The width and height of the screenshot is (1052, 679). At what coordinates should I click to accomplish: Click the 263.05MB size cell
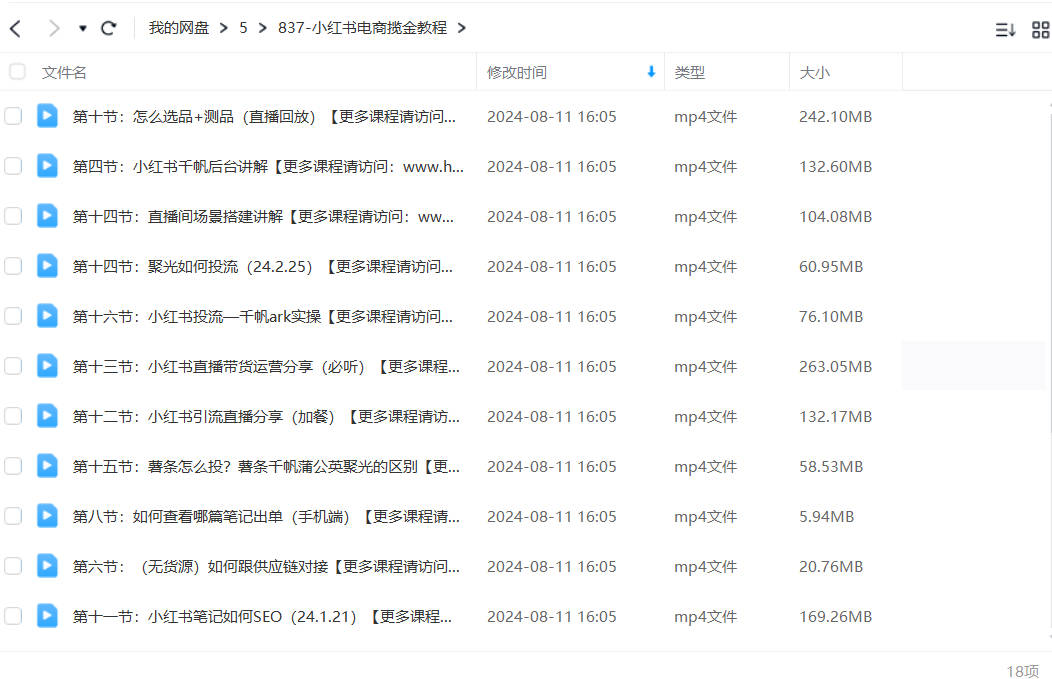click(x=835, y=367)
